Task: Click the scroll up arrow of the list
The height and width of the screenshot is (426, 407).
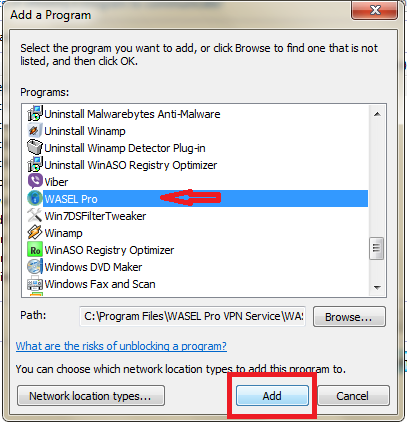Action: point(377,114)
